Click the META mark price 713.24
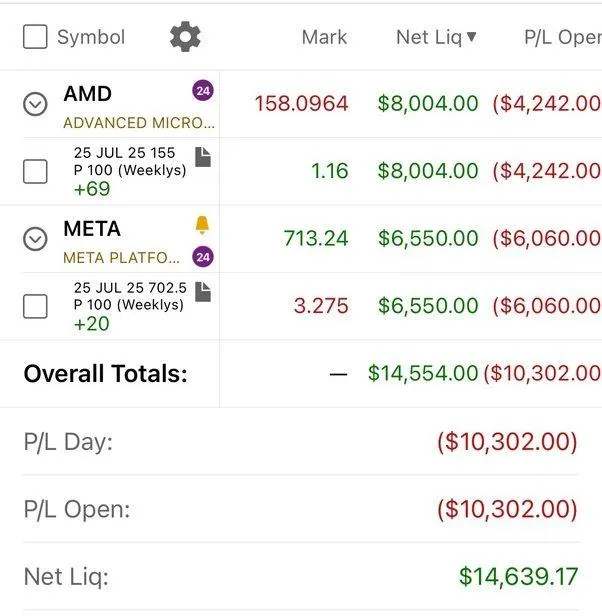This screenshot has height=616, width=602. coord(316,238)
